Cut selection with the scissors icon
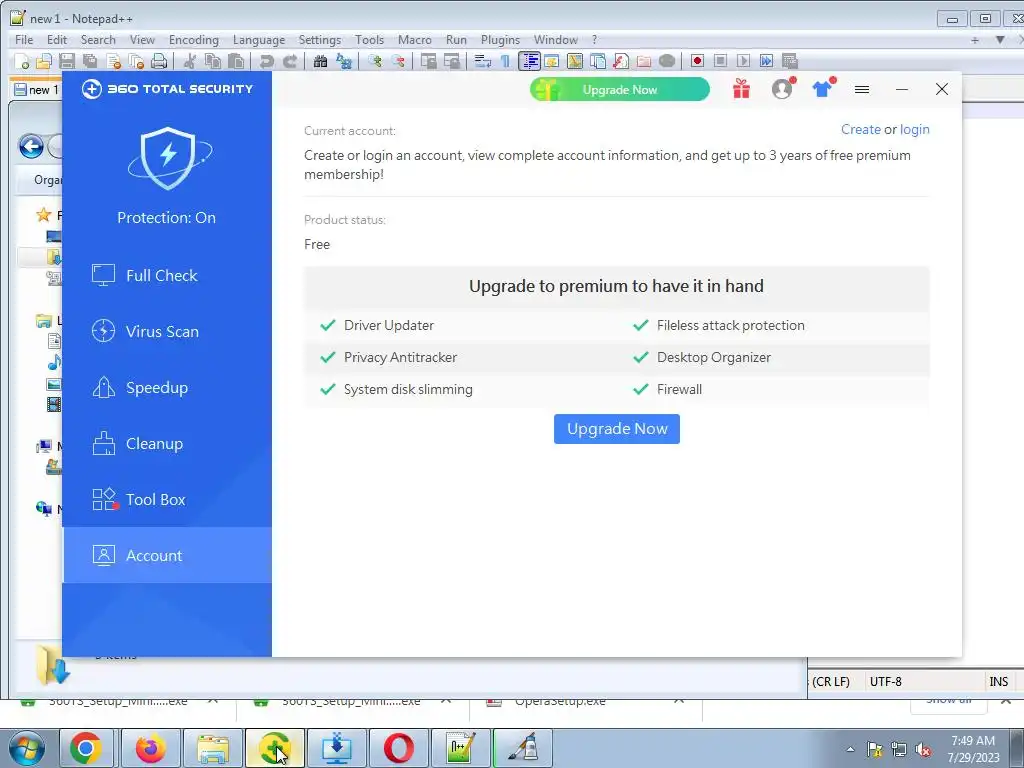 tap(189, 61)
